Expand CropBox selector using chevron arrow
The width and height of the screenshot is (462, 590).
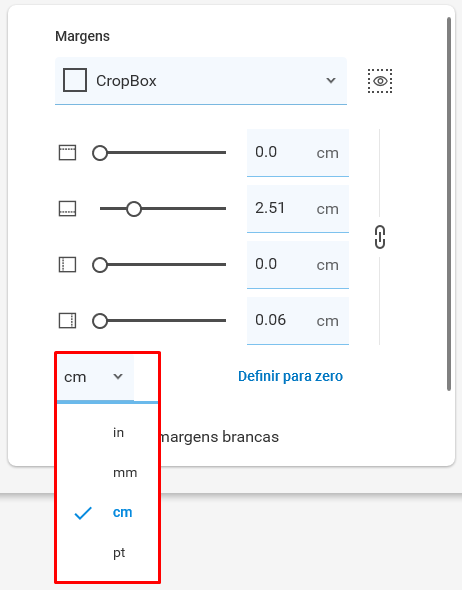331,81
